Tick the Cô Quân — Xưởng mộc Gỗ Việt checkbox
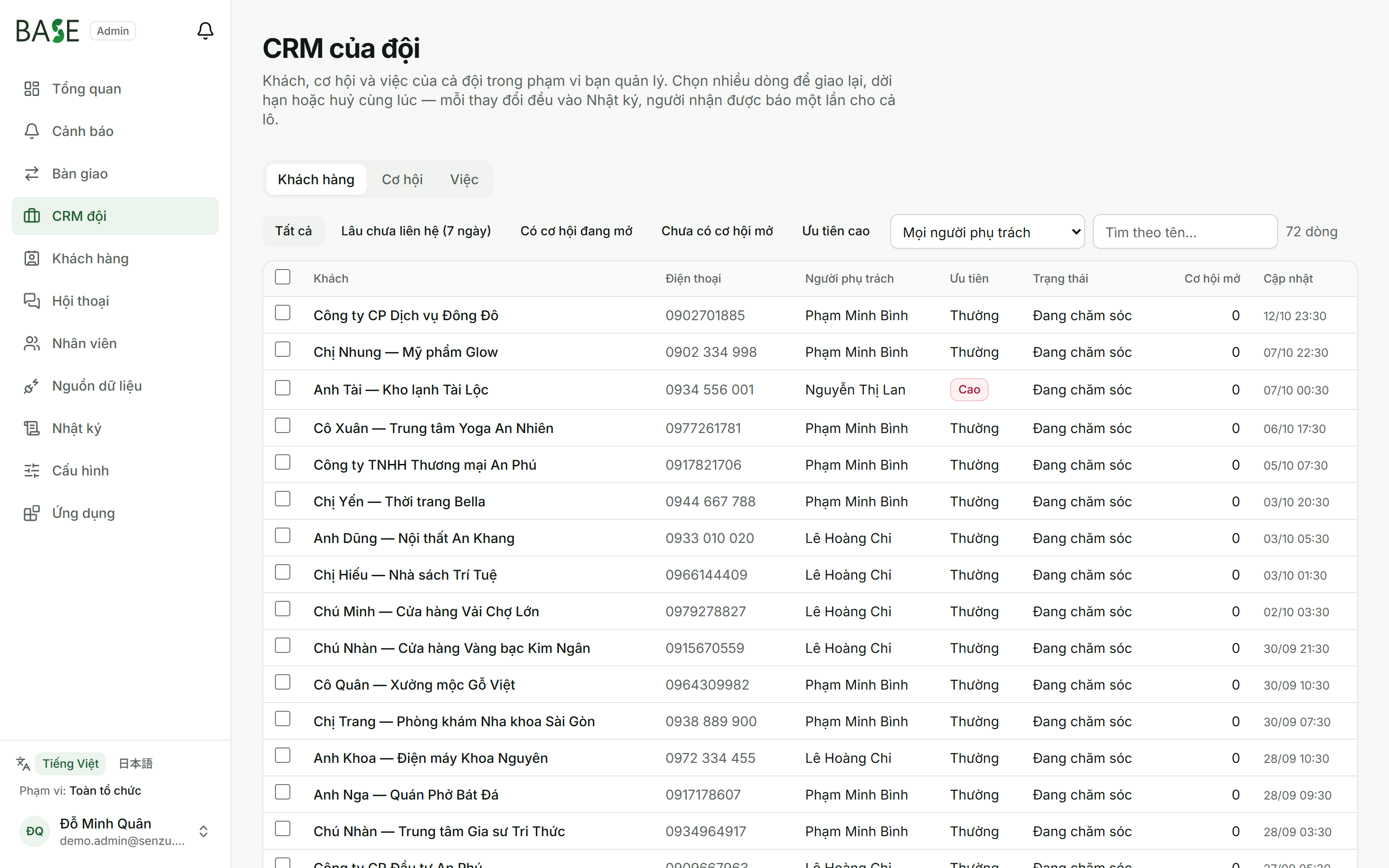This screenshot has width=1389, height=868. pos(283,682)
